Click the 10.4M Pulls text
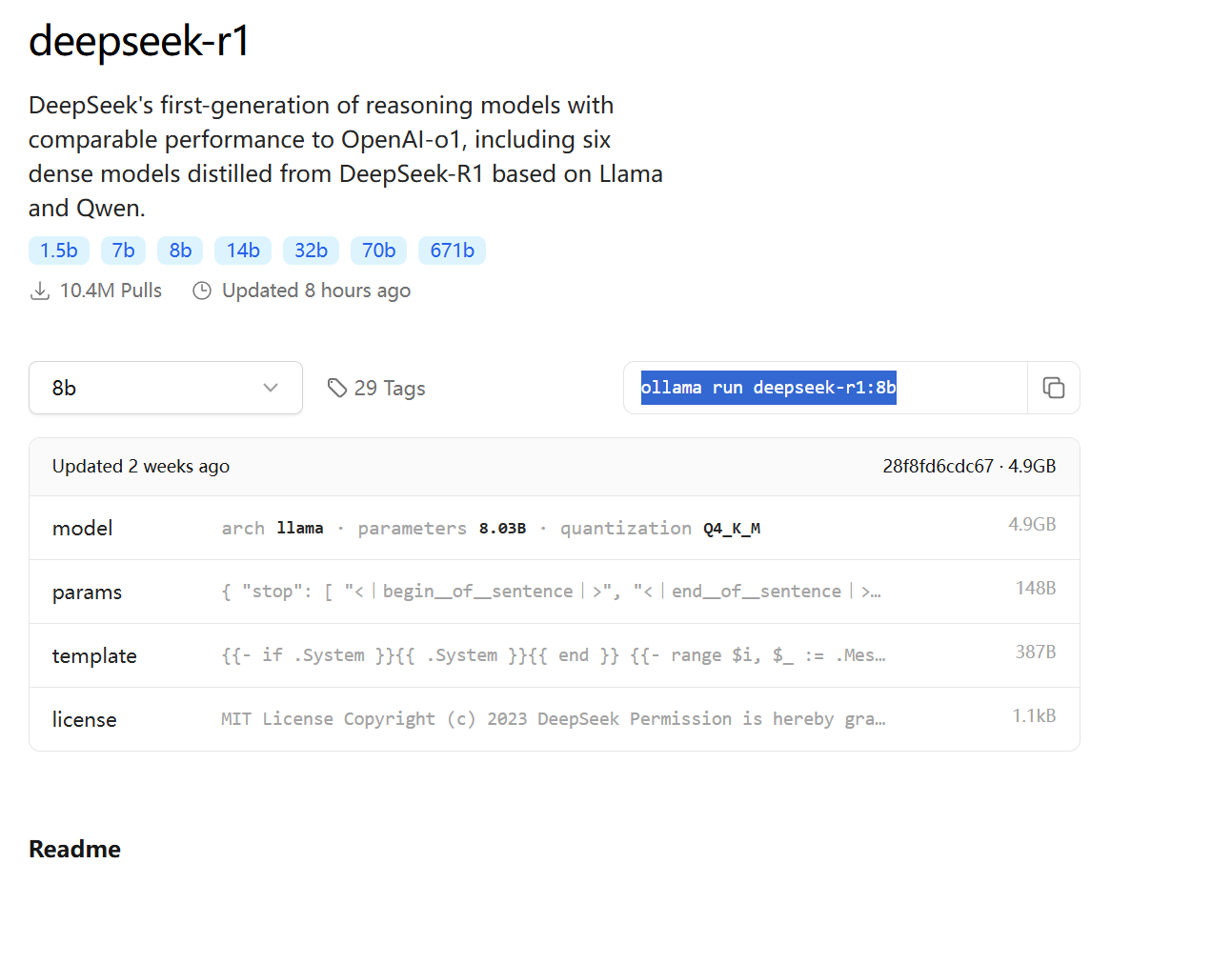 click(x=111, y=291)
